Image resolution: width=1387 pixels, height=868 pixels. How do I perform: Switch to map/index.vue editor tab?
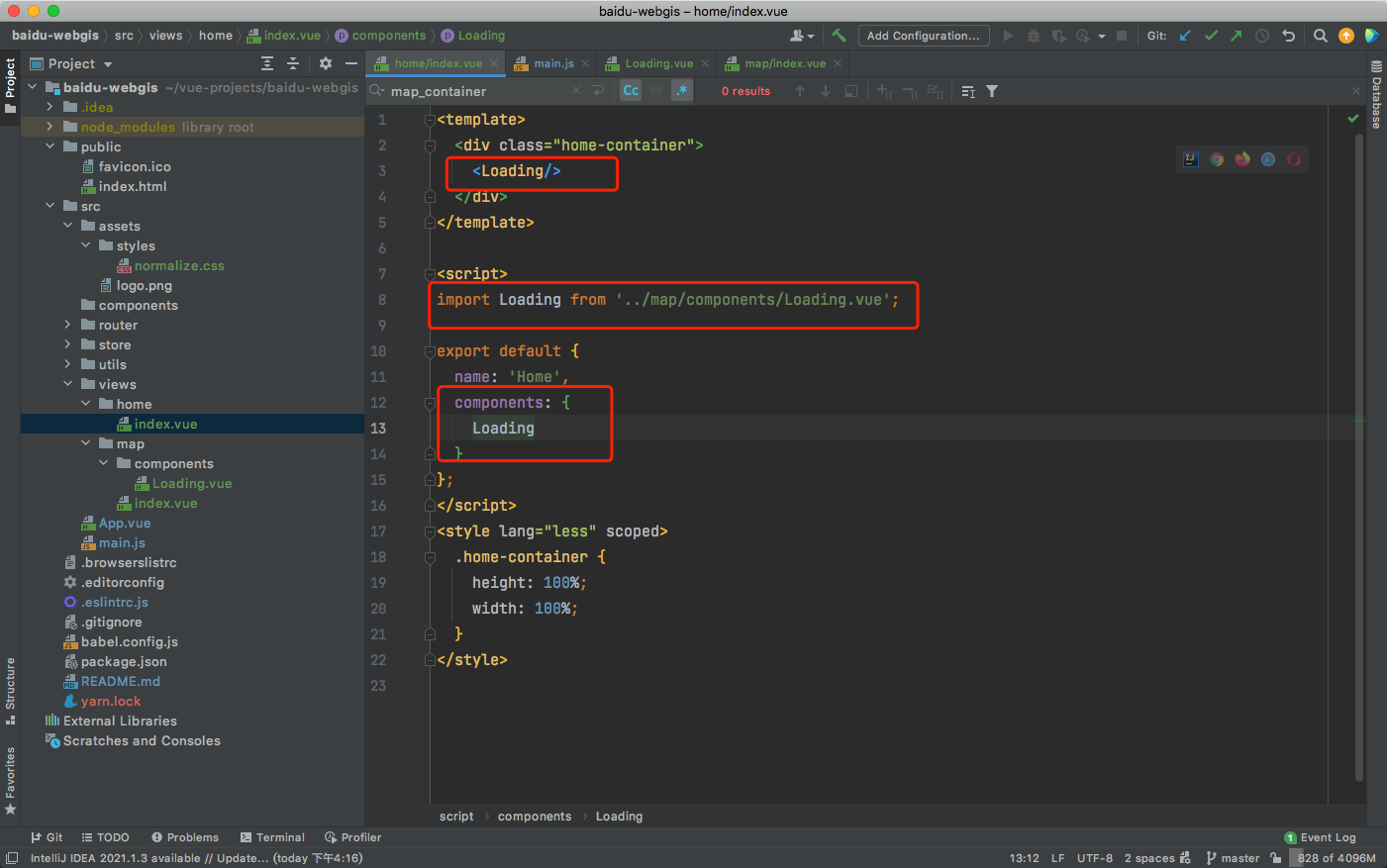click(x=783, y=63)
